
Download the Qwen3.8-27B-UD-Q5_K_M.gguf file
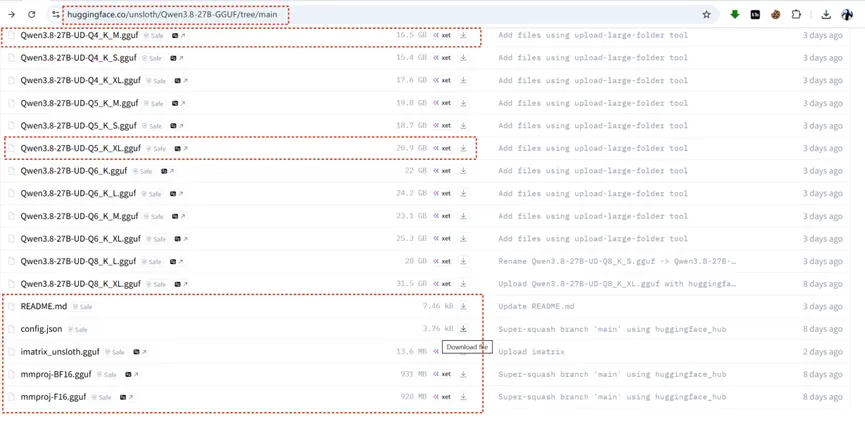(x=463, y=103)
